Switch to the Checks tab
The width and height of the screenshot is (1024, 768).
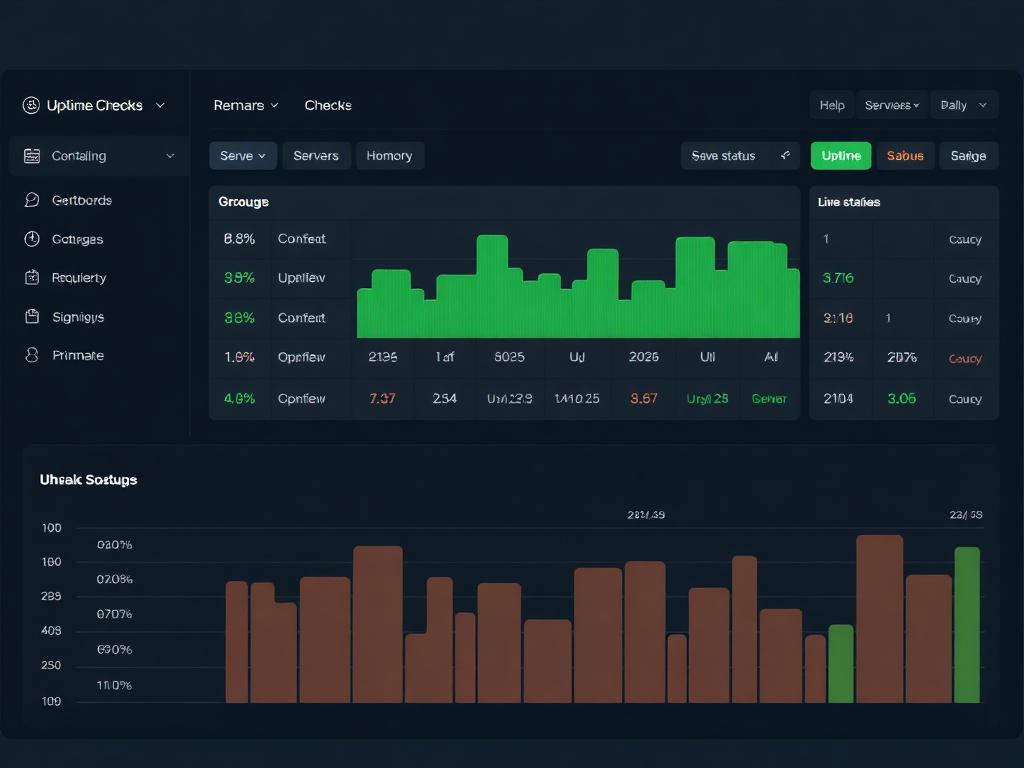pyautogui.click(x=327, y=105)
